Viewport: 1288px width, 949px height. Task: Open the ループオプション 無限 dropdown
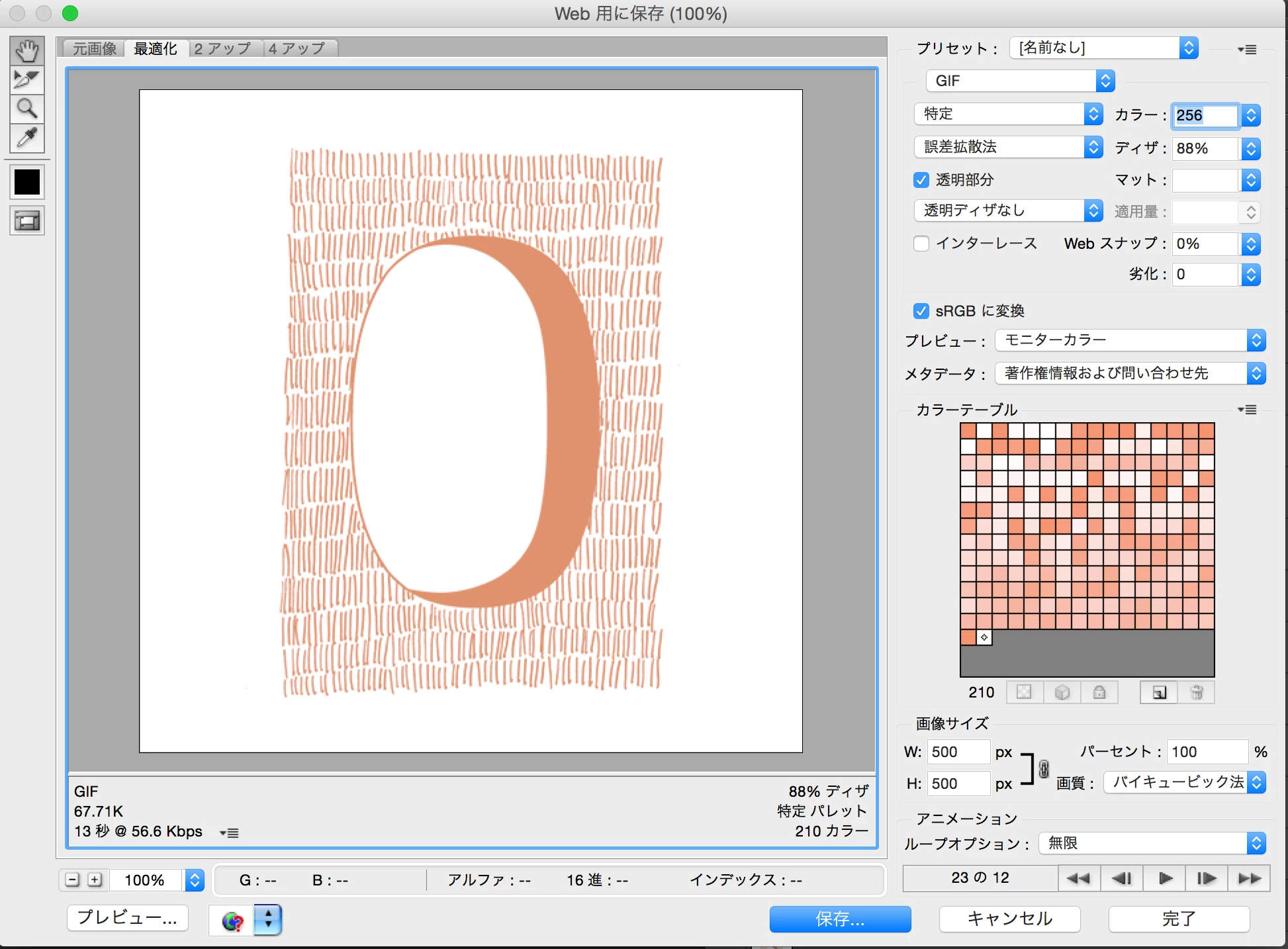[1152, 843]
